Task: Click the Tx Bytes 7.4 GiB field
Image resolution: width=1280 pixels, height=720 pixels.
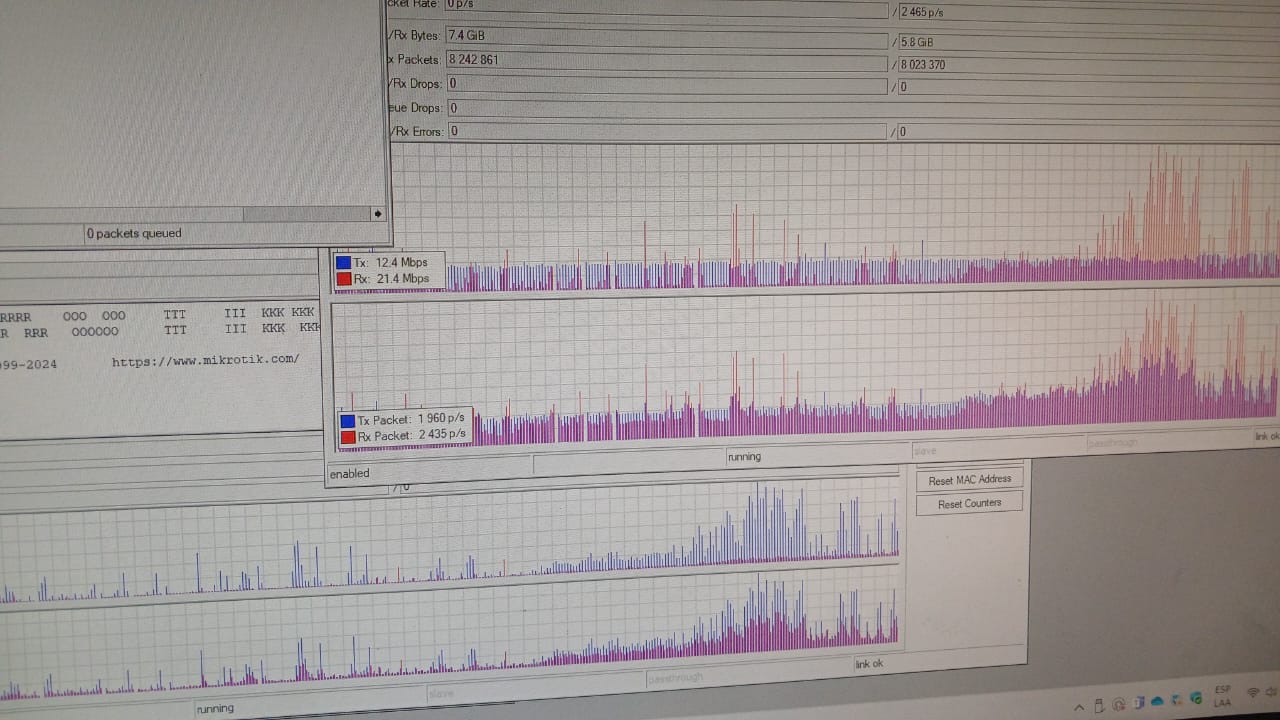Action: click(665, 37)
